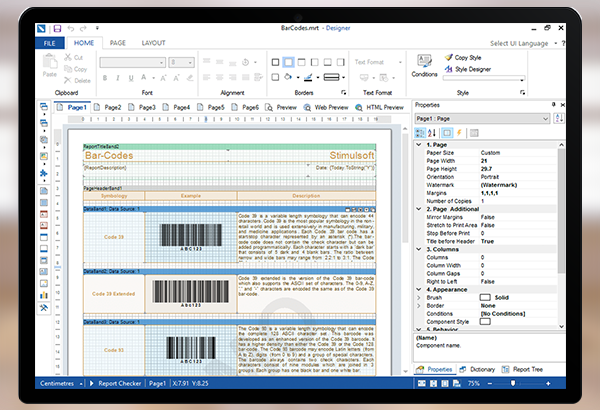
Task: Open the FILE menu
Action: click(x=49, y=43)
